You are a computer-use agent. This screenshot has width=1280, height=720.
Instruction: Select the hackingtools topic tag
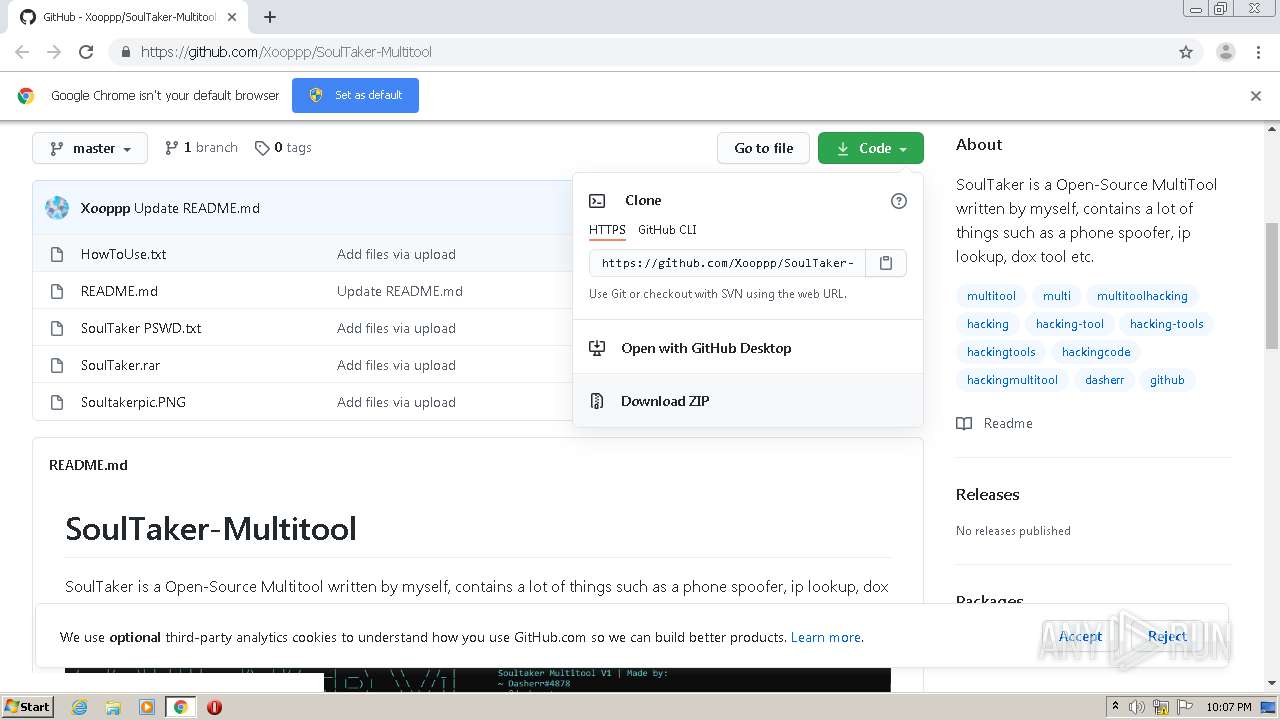coord(1001,352)
